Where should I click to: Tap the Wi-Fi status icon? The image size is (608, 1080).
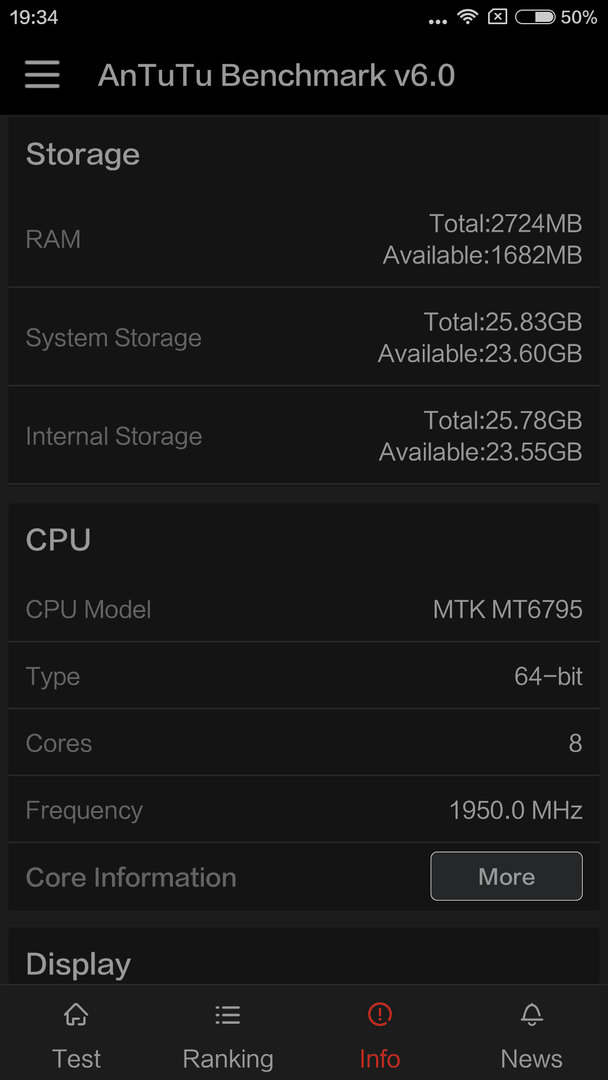(468, 17)
